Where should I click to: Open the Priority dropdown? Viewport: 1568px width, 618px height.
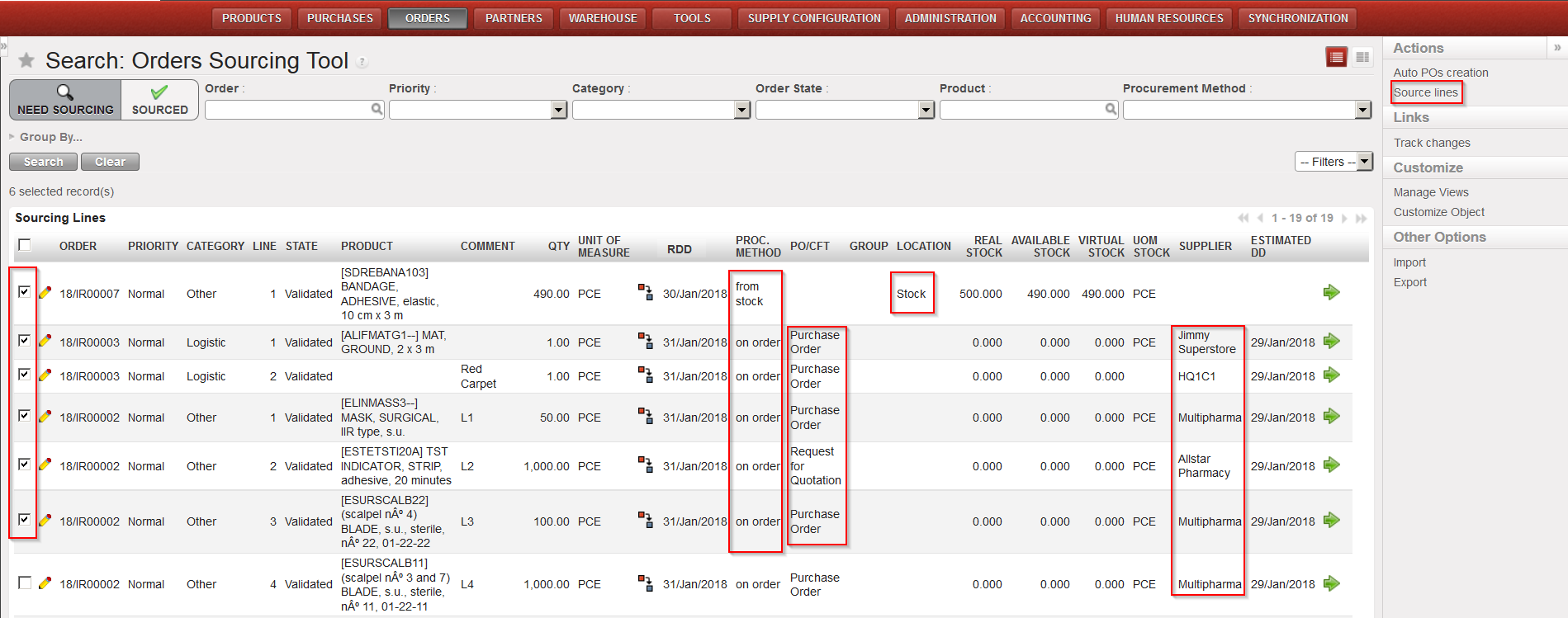click(559, 110)
